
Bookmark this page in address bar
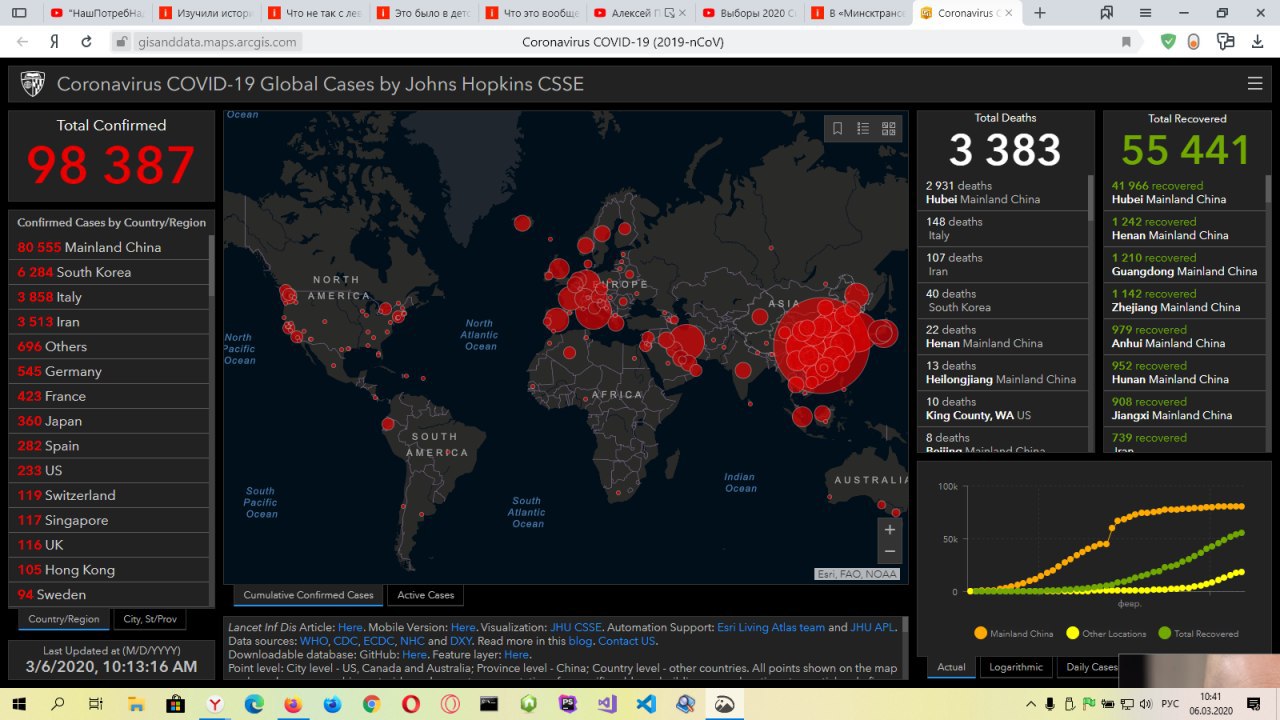[x=1126, y=42]
